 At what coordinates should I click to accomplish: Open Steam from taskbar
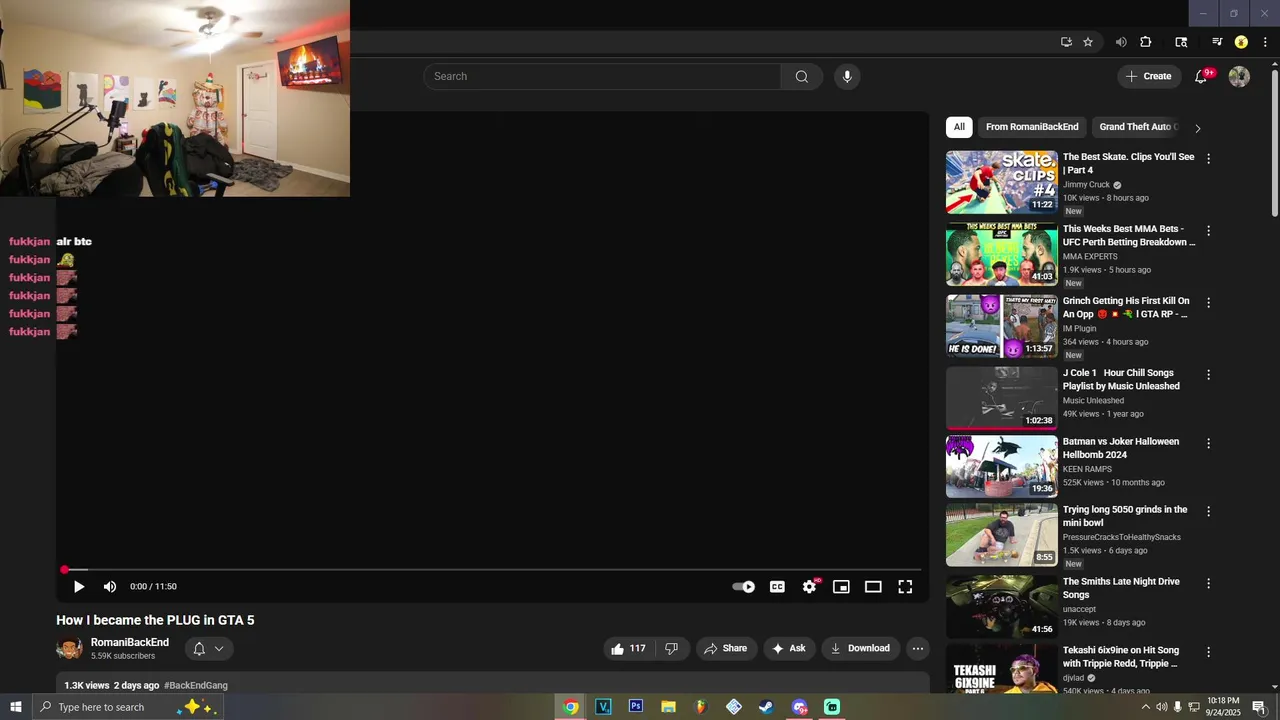pyautogui.click(x=766, y=707)
